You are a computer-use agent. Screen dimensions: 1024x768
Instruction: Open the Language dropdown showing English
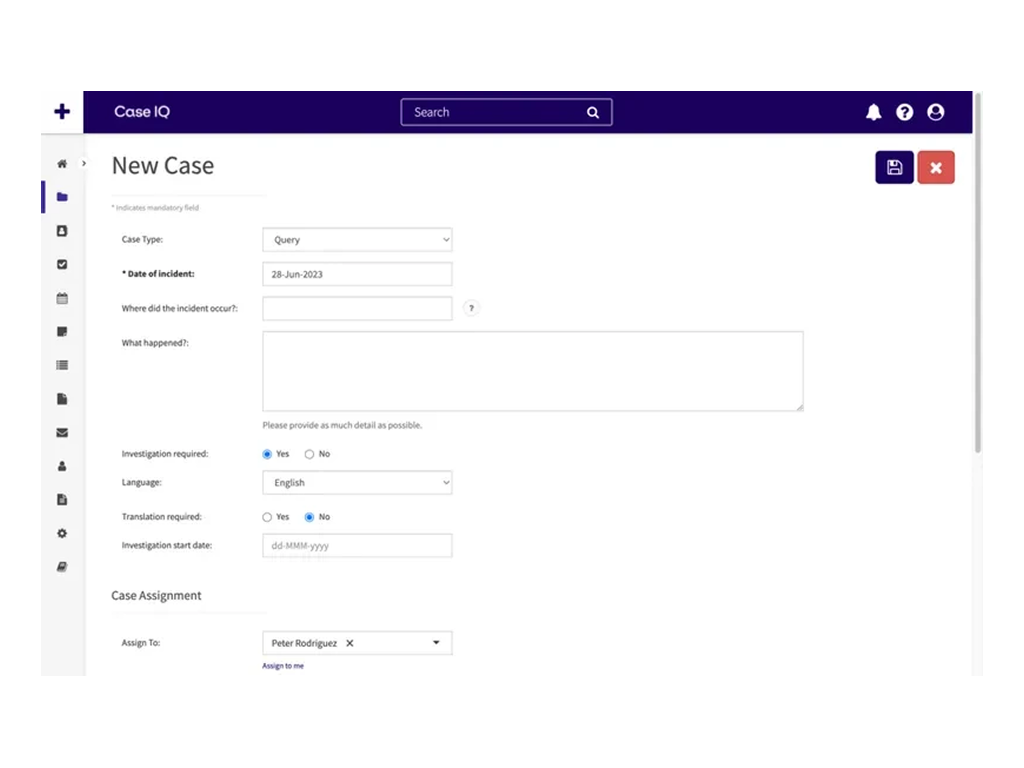(x=357, y=483)
